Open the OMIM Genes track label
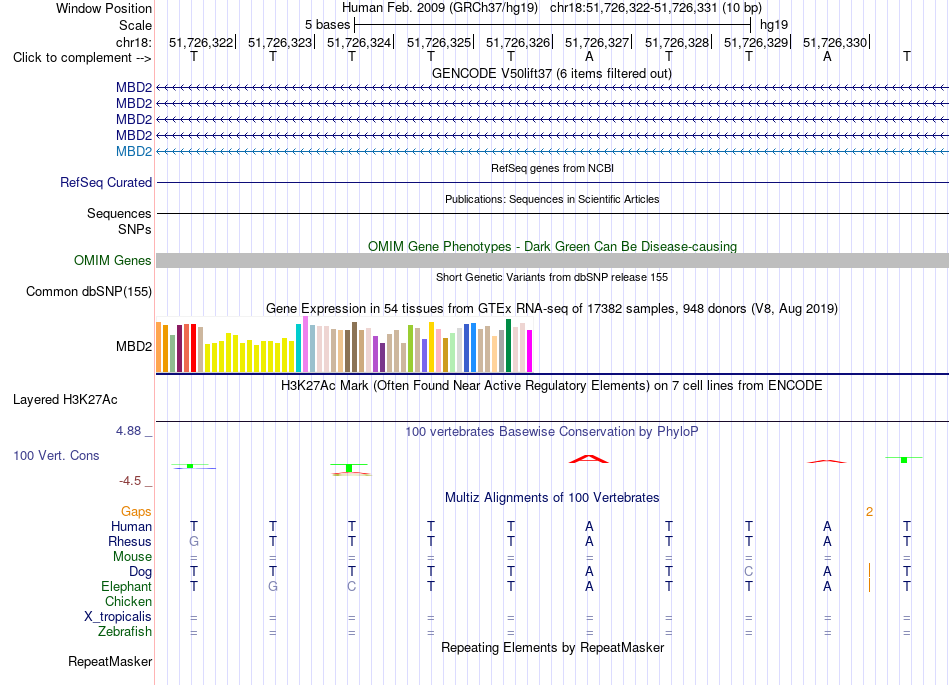The height and width of the screenshot is (685, 950). (x=113, y=260)
